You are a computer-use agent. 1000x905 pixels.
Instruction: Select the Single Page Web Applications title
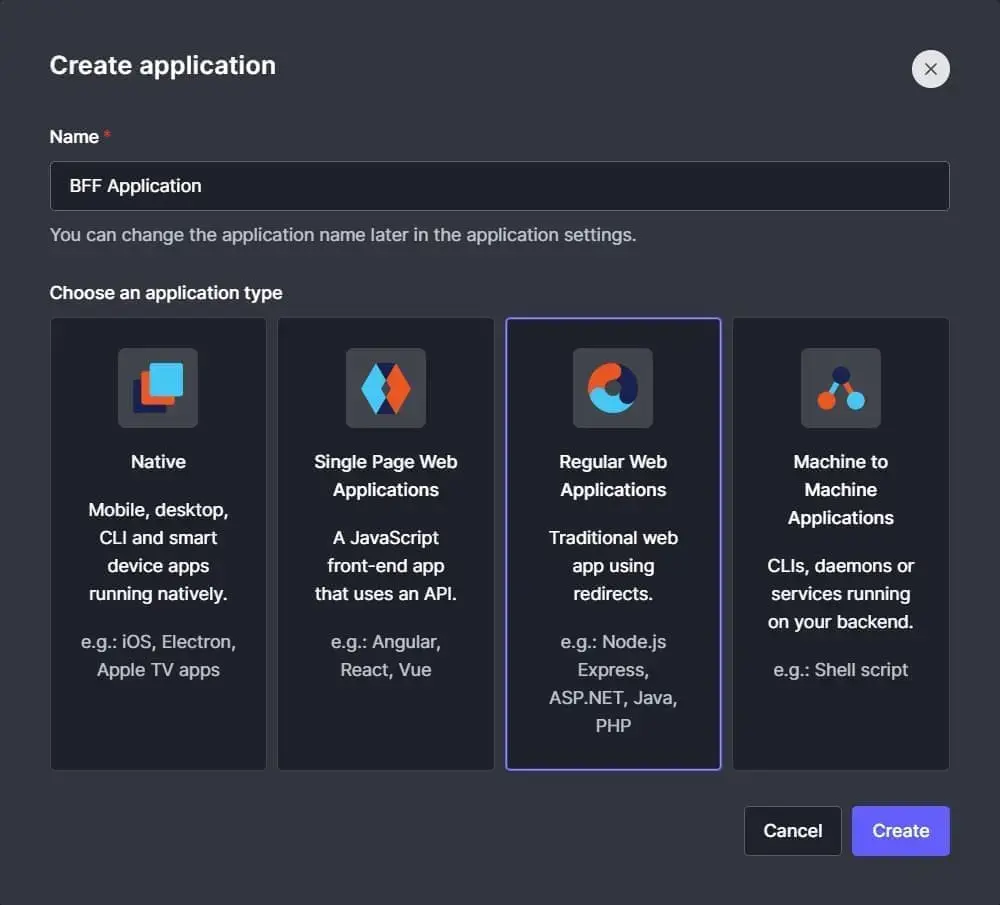click(x=386, y=476)
